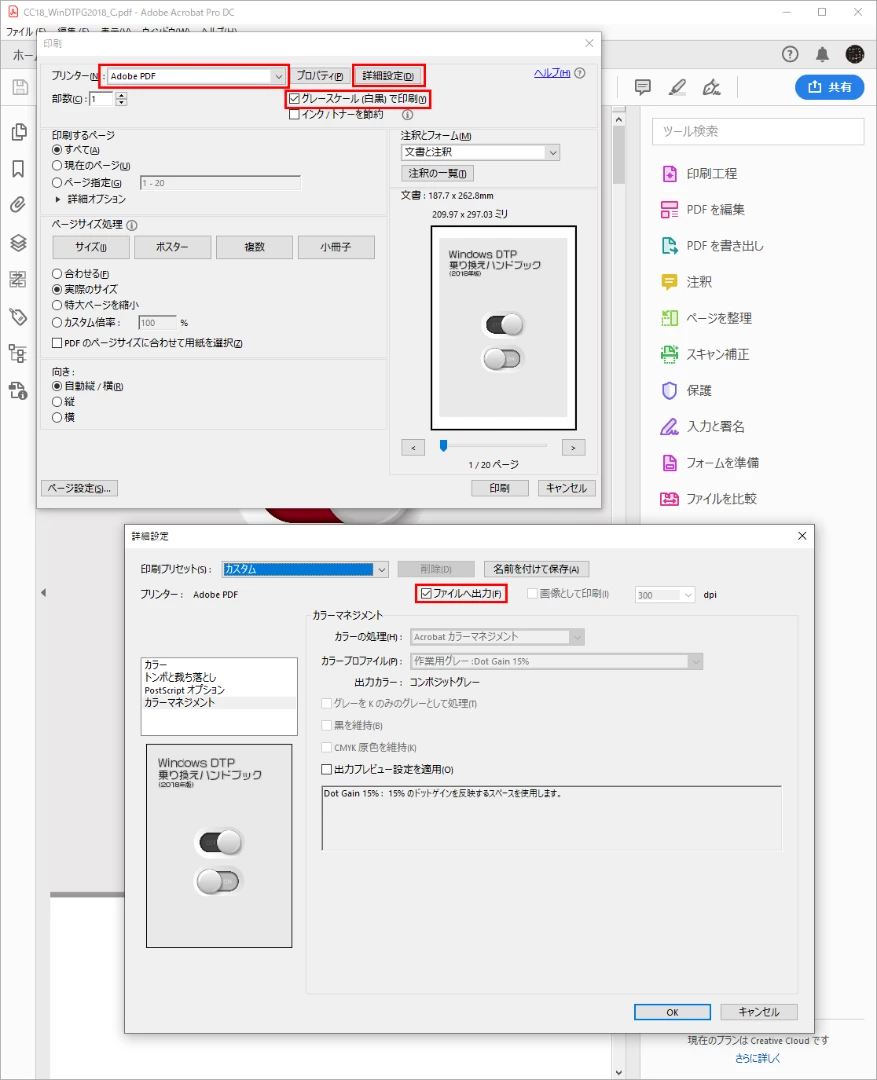
Task: Open the attachments paperclip sidebar icon
Action: click(18, 205)
